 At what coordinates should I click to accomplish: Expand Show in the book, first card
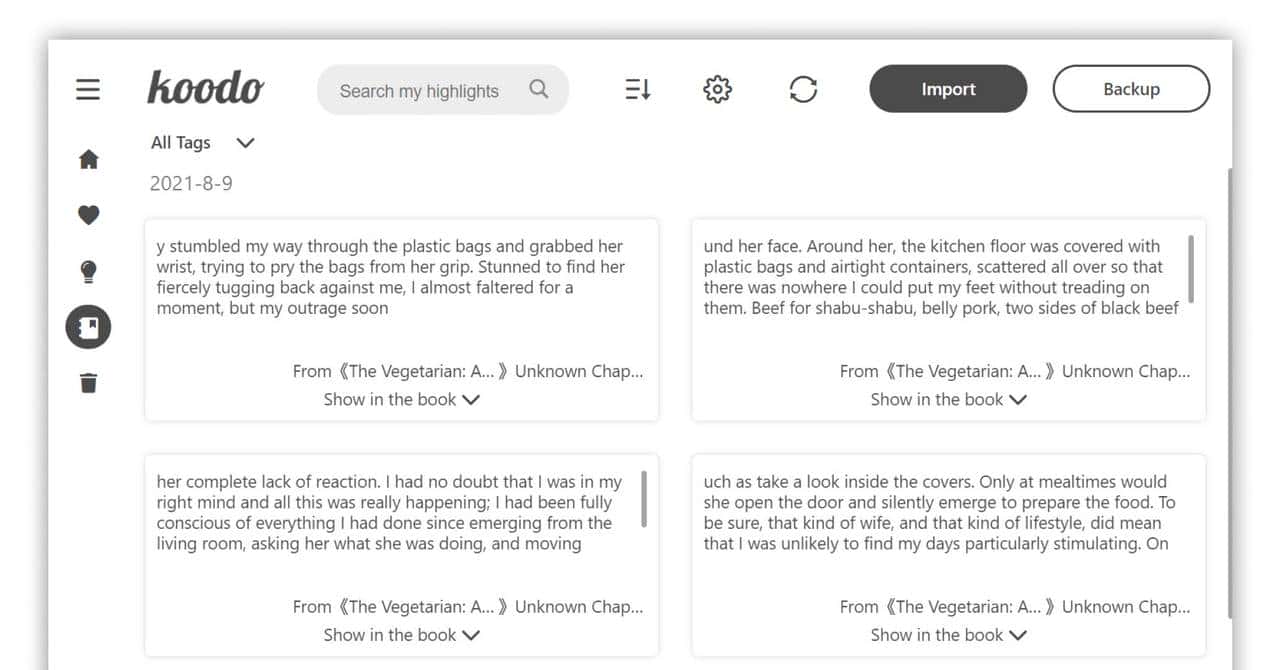401,399
